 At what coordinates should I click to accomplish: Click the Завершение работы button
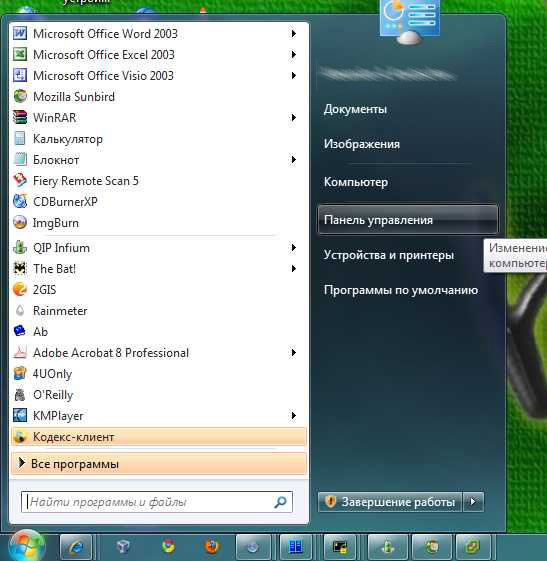click(390, 502)
